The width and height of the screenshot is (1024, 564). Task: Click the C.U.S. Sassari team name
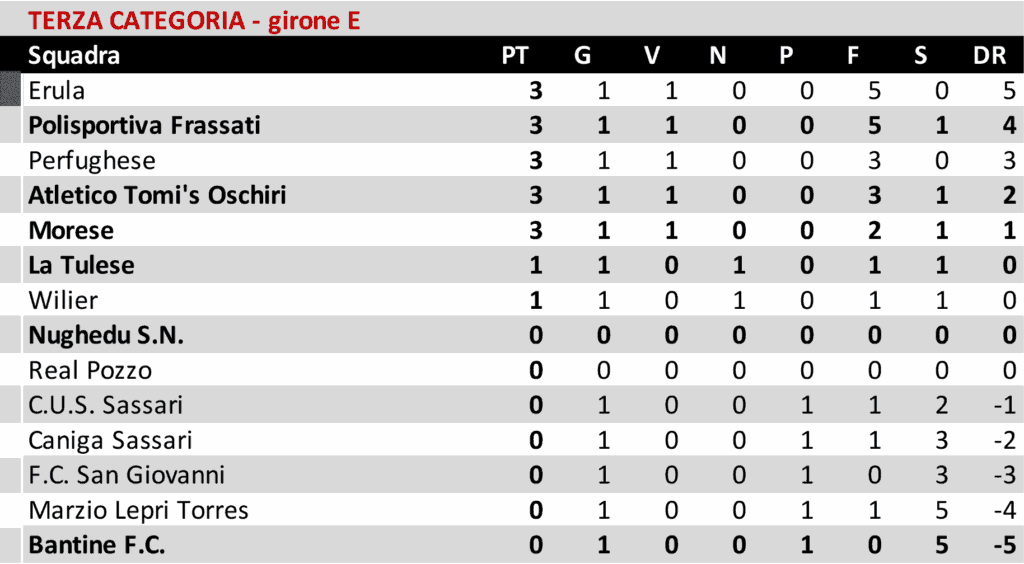tap(105, 406)
